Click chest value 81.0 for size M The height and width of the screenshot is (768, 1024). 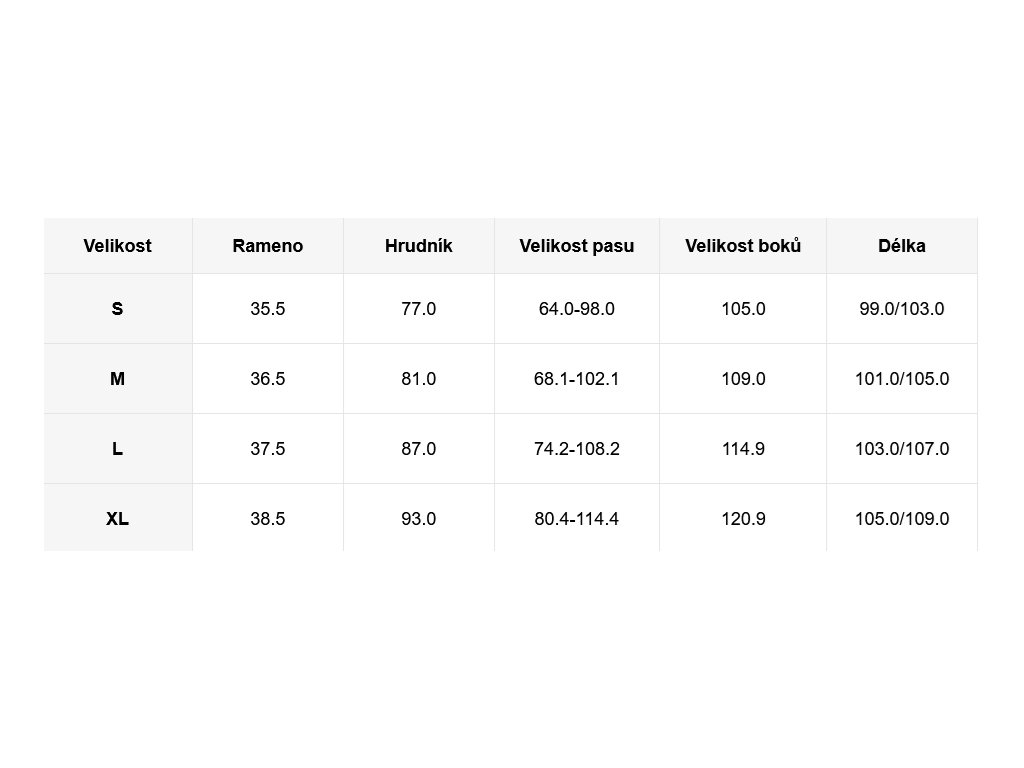coord(419,379)
